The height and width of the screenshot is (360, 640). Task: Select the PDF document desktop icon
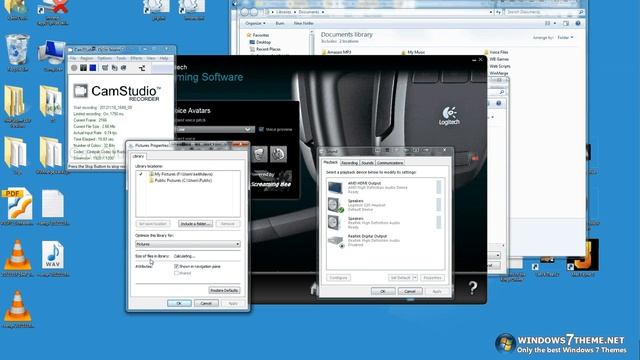click(x=18, y=207)
